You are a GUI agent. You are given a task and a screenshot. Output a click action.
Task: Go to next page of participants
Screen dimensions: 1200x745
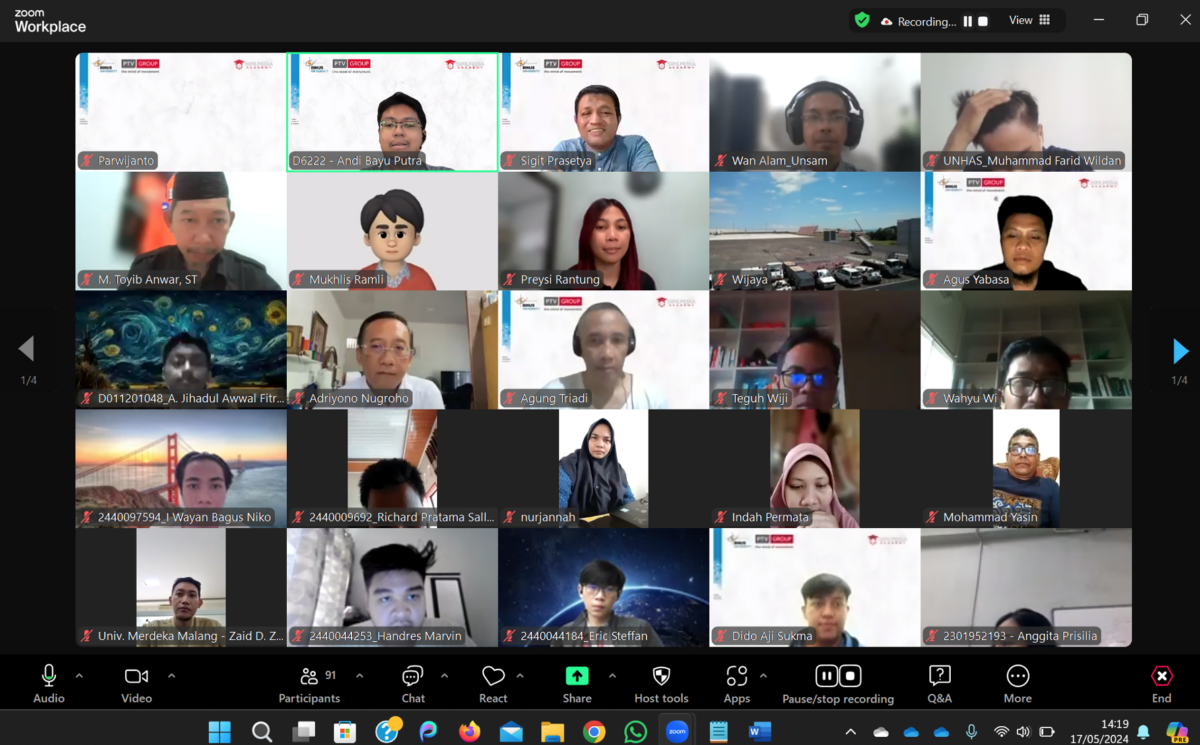[1180, 350]
